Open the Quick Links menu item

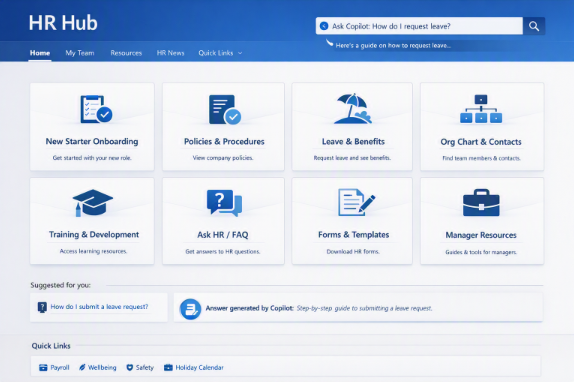tap(216, 53)
